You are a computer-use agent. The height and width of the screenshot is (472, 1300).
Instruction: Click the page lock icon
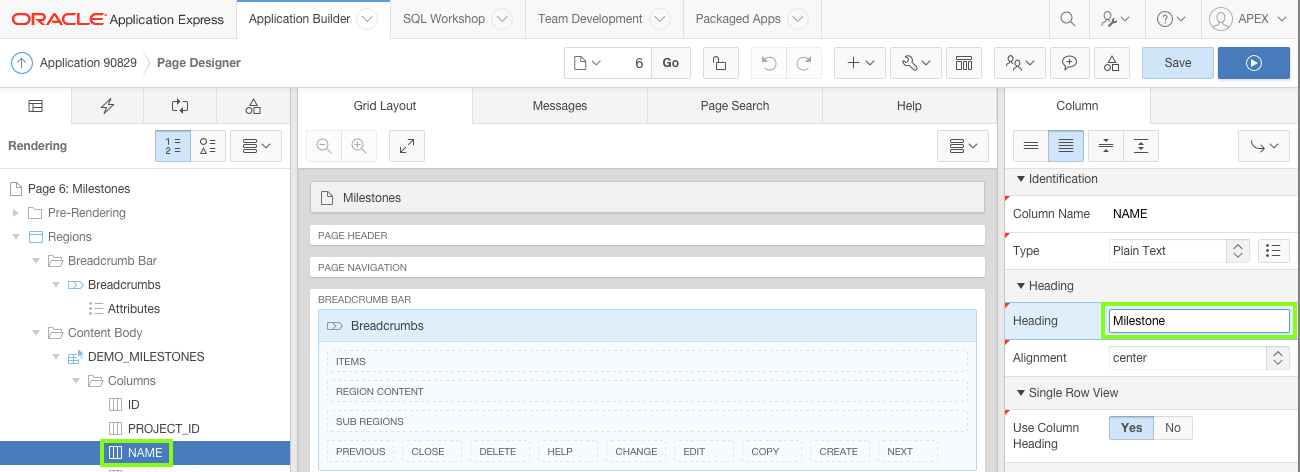(719, 63)
